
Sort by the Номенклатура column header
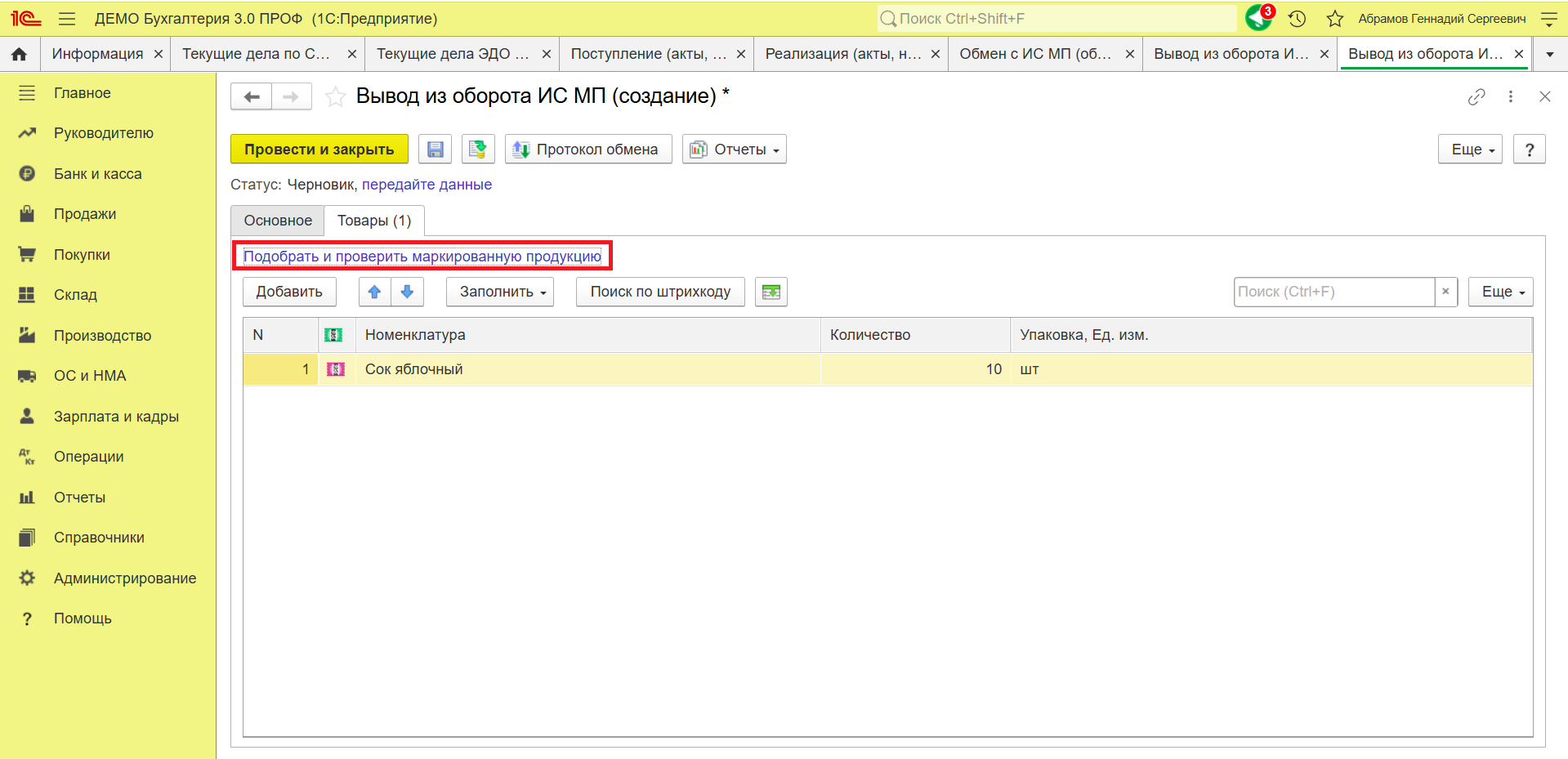588,335
